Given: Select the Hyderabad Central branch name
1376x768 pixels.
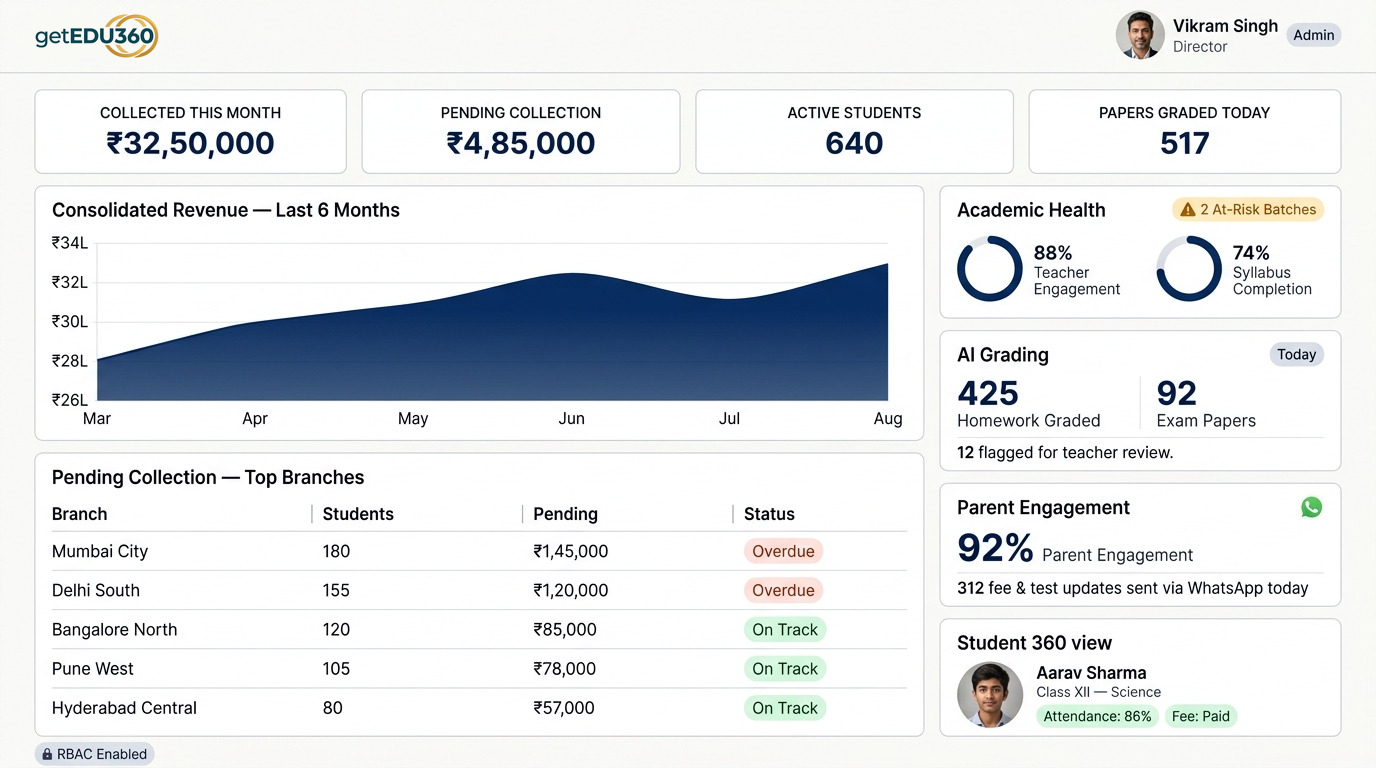Looking at the screenshot, I should [x=124, y=707].
